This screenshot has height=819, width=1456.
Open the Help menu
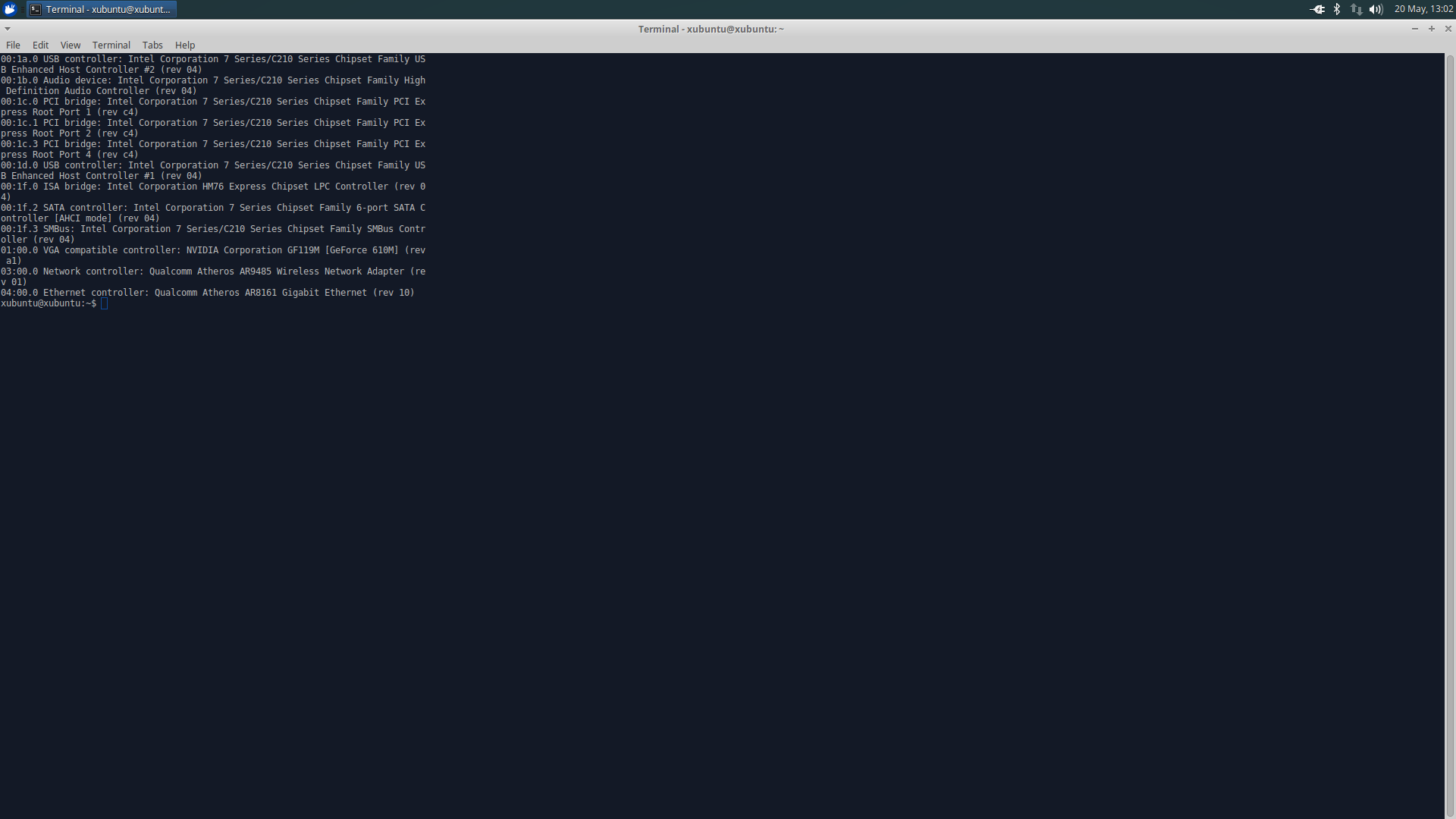click(x=185, y=45)
